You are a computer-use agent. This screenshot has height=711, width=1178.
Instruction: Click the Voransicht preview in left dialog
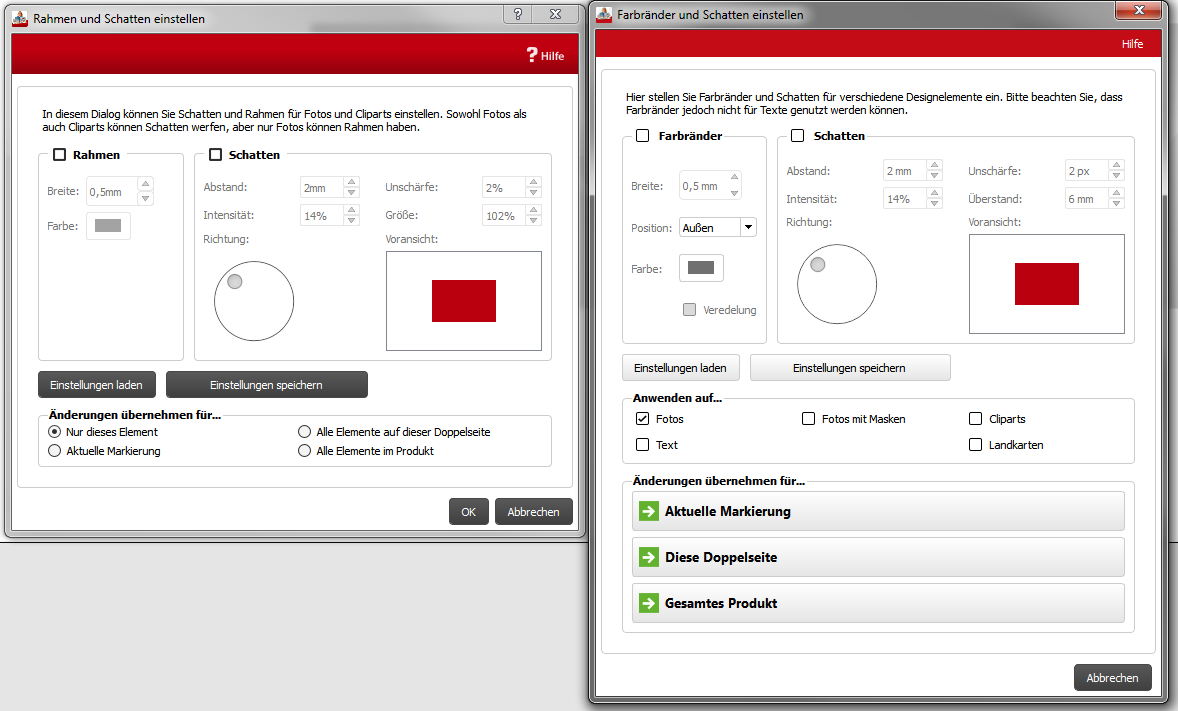tap(464, 301)
